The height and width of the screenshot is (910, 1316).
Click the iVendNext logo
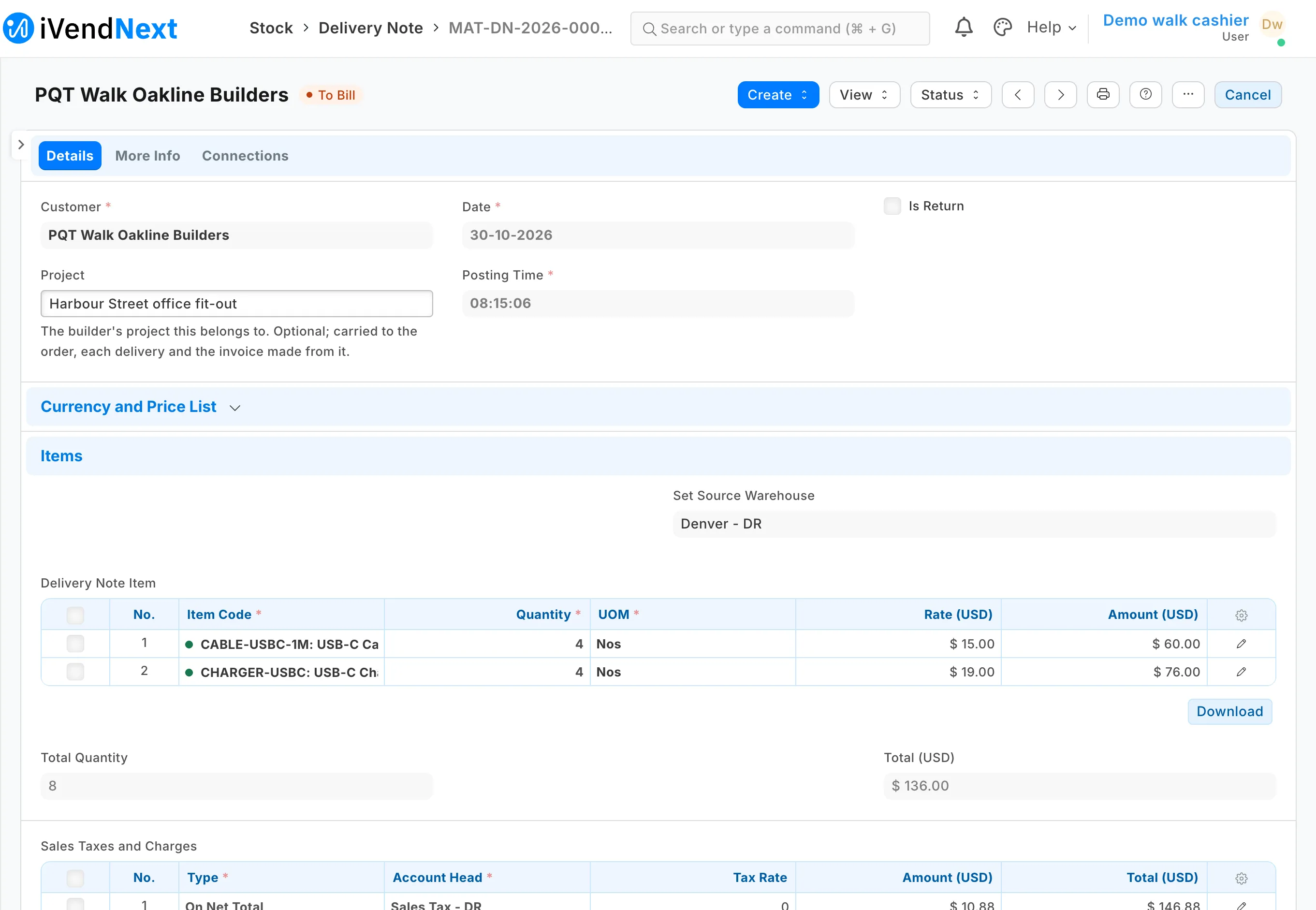pos(90,28)
